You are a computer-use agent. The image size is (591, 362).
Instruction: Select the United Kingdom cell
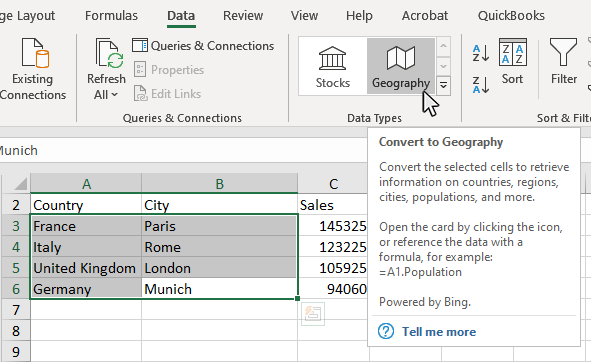coord(86,268)
